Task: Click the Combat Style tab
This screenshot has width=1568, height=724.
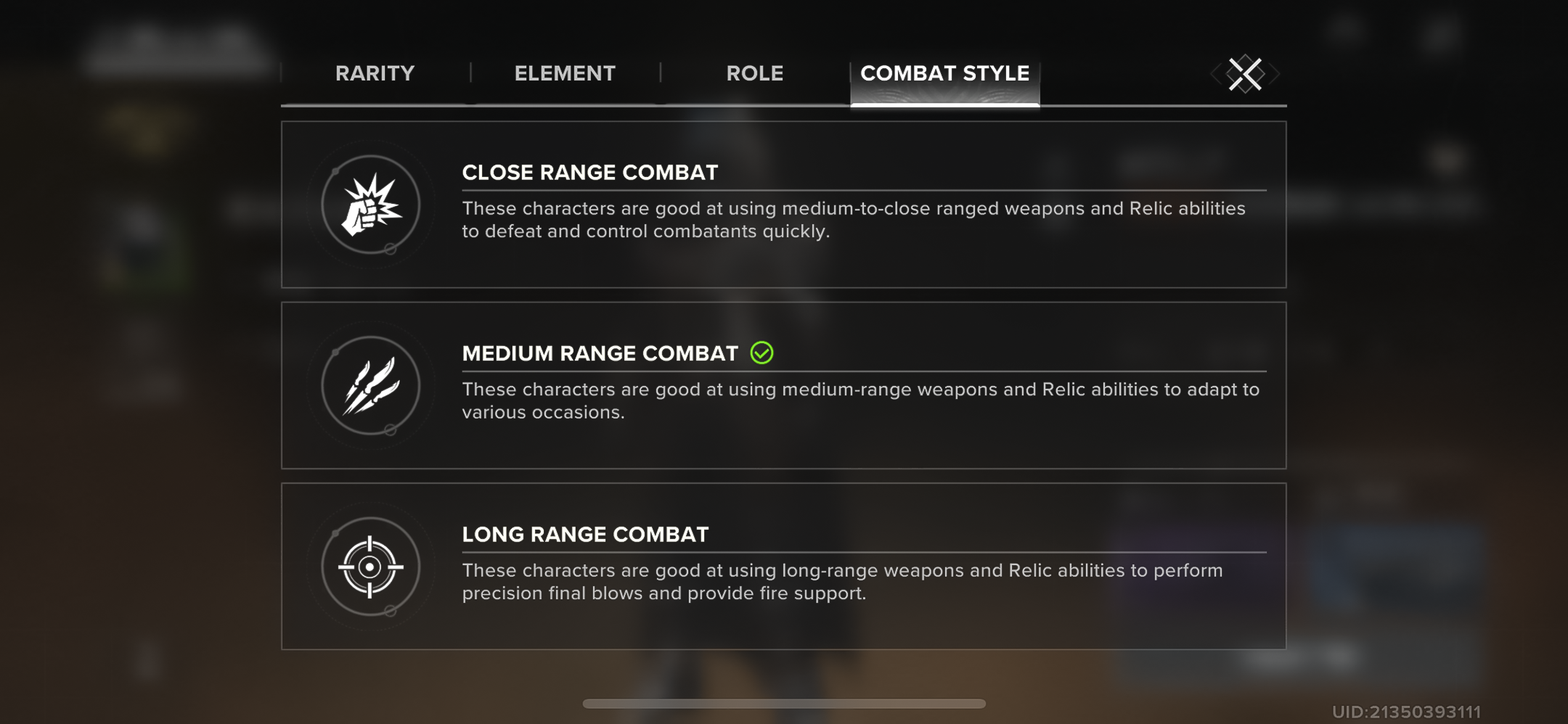Action: [x=945, y=75]
